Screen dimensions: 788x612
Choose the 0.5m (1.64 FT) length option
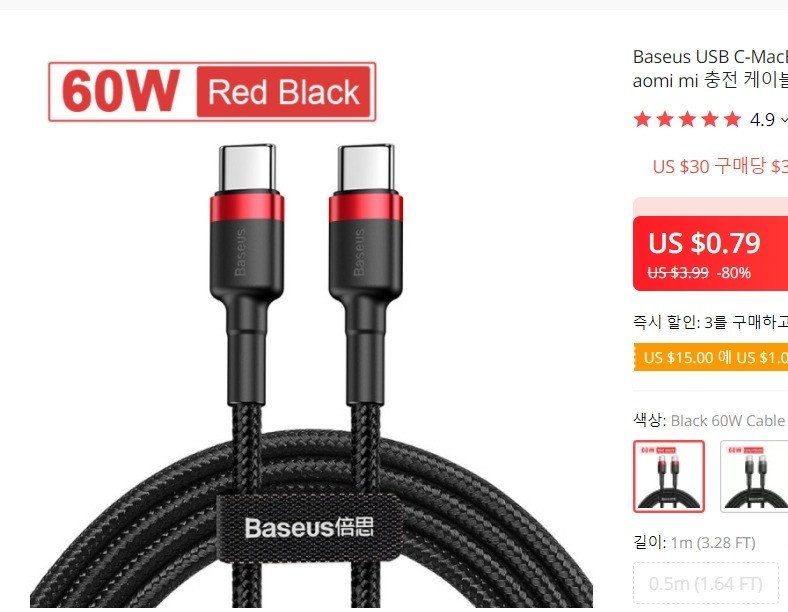tap(706, 583)
